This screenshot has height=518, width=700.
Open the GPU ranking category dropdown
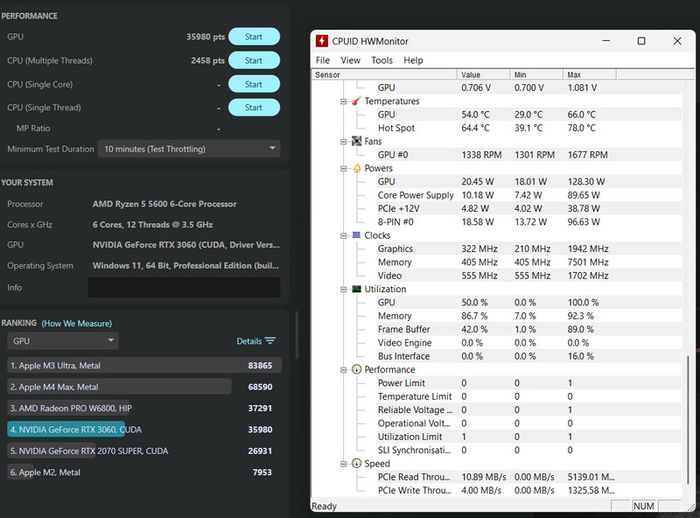click(63, 341)
